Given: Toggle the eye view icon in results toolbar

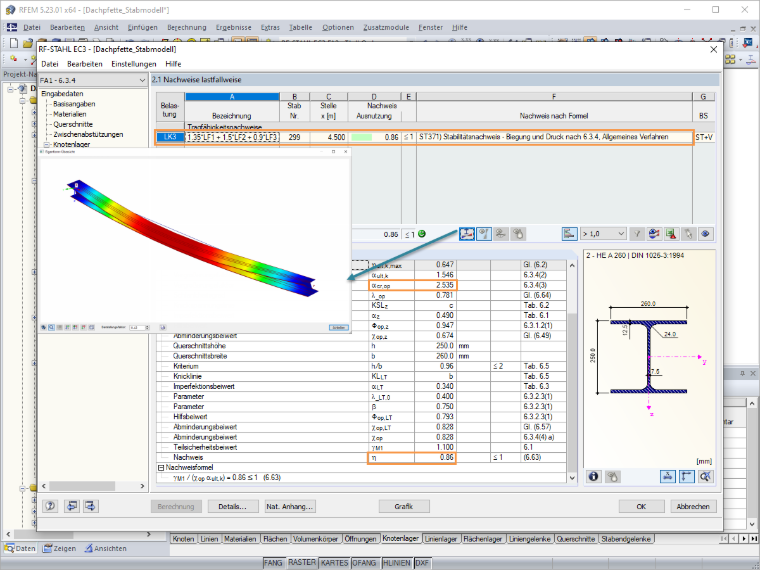Looking at the screenshot, I should 706,234.
